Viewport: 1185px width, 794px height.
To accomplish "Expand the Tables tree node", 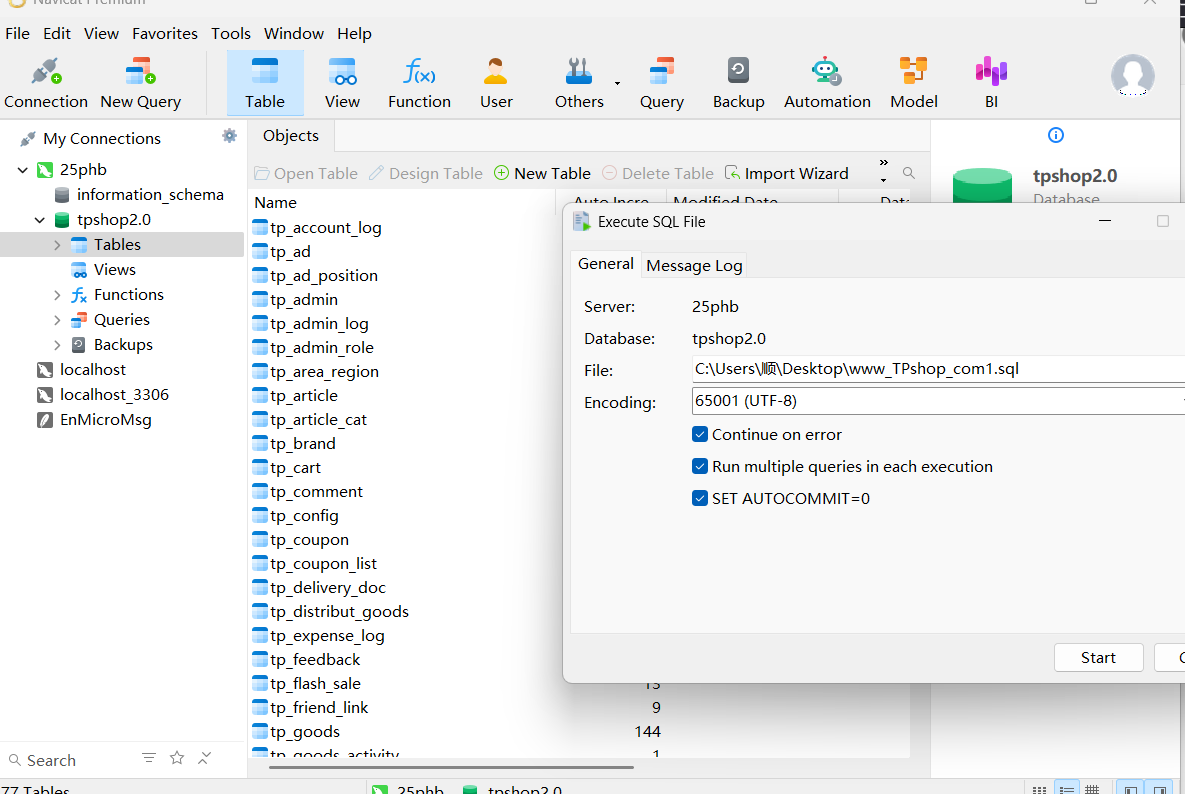I will [57, 245].
